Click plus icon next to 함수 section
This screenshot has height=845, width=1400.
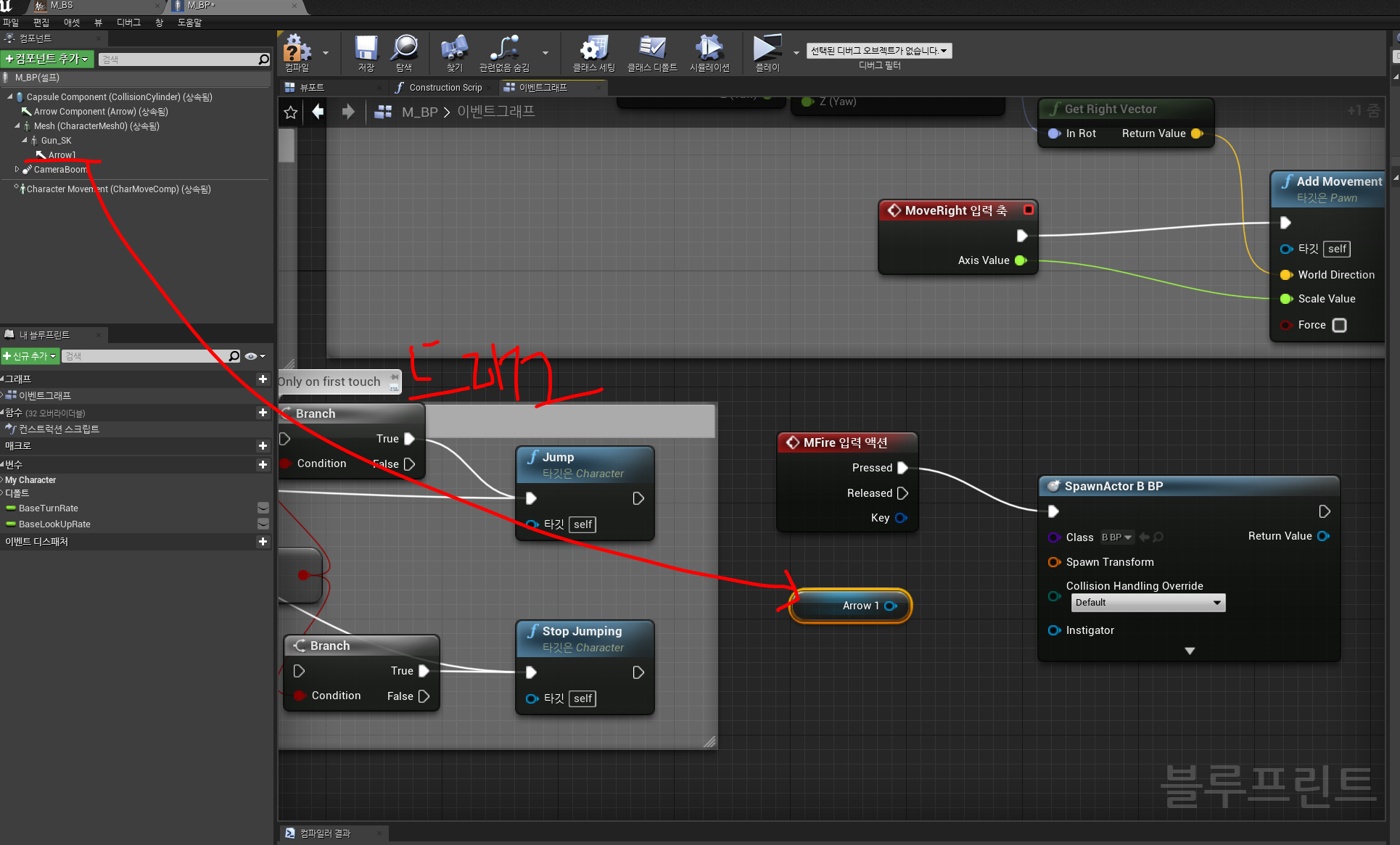click(263, 413)
